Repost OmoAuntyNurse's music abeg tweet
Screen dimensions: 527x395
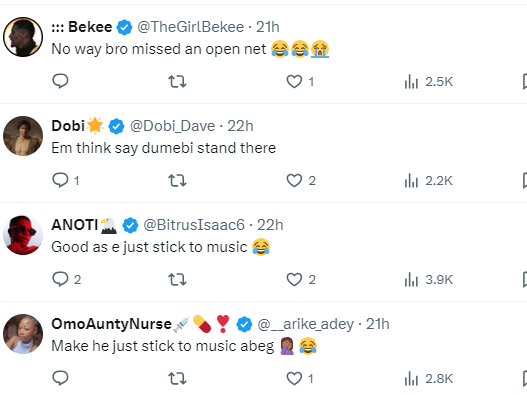tap(177, 379)
